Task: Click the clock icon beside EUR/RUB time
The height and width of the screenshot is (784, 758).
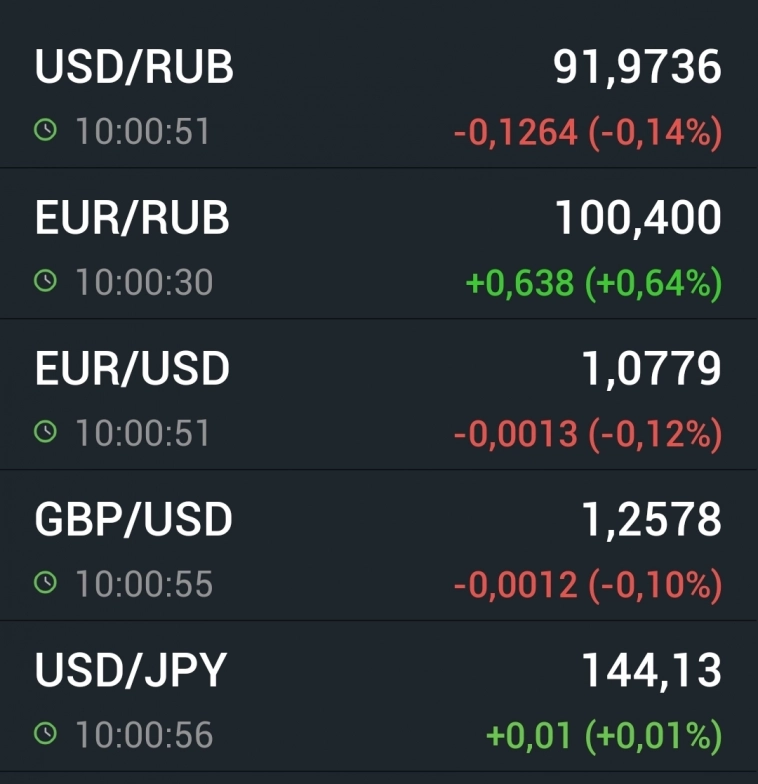Action: point(45,281)
